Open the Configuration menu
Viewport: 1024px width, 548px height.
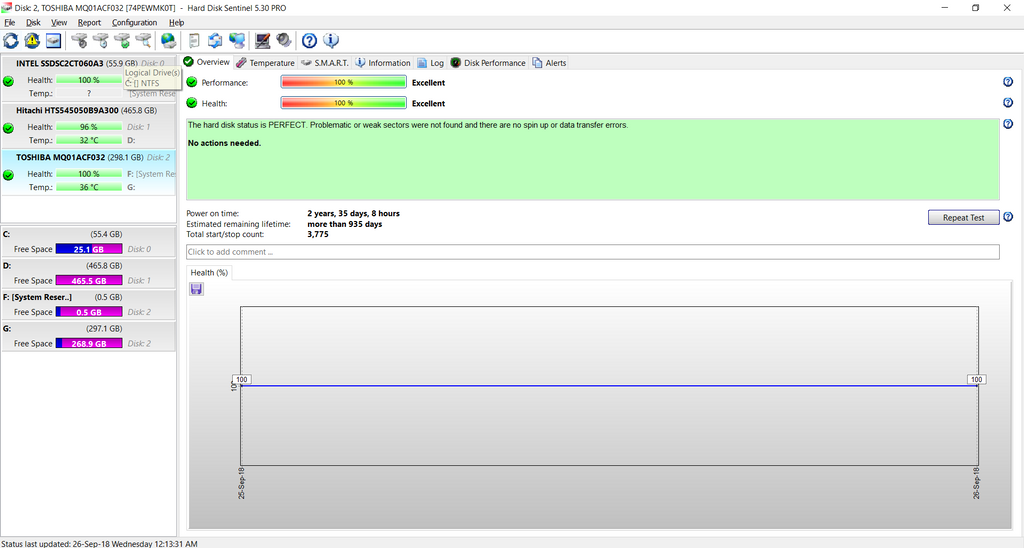135,22
